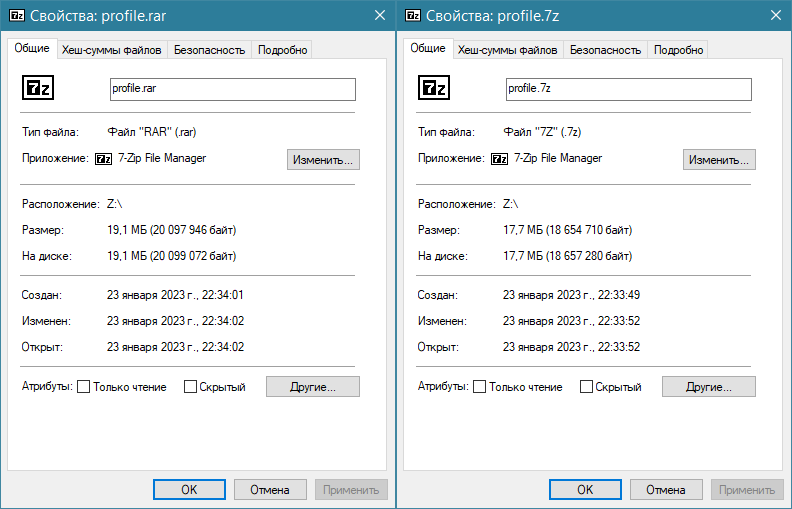792x509 pixels.
Task: Open "Подробно" tab in profile.rar window
Action: (283, 50)
